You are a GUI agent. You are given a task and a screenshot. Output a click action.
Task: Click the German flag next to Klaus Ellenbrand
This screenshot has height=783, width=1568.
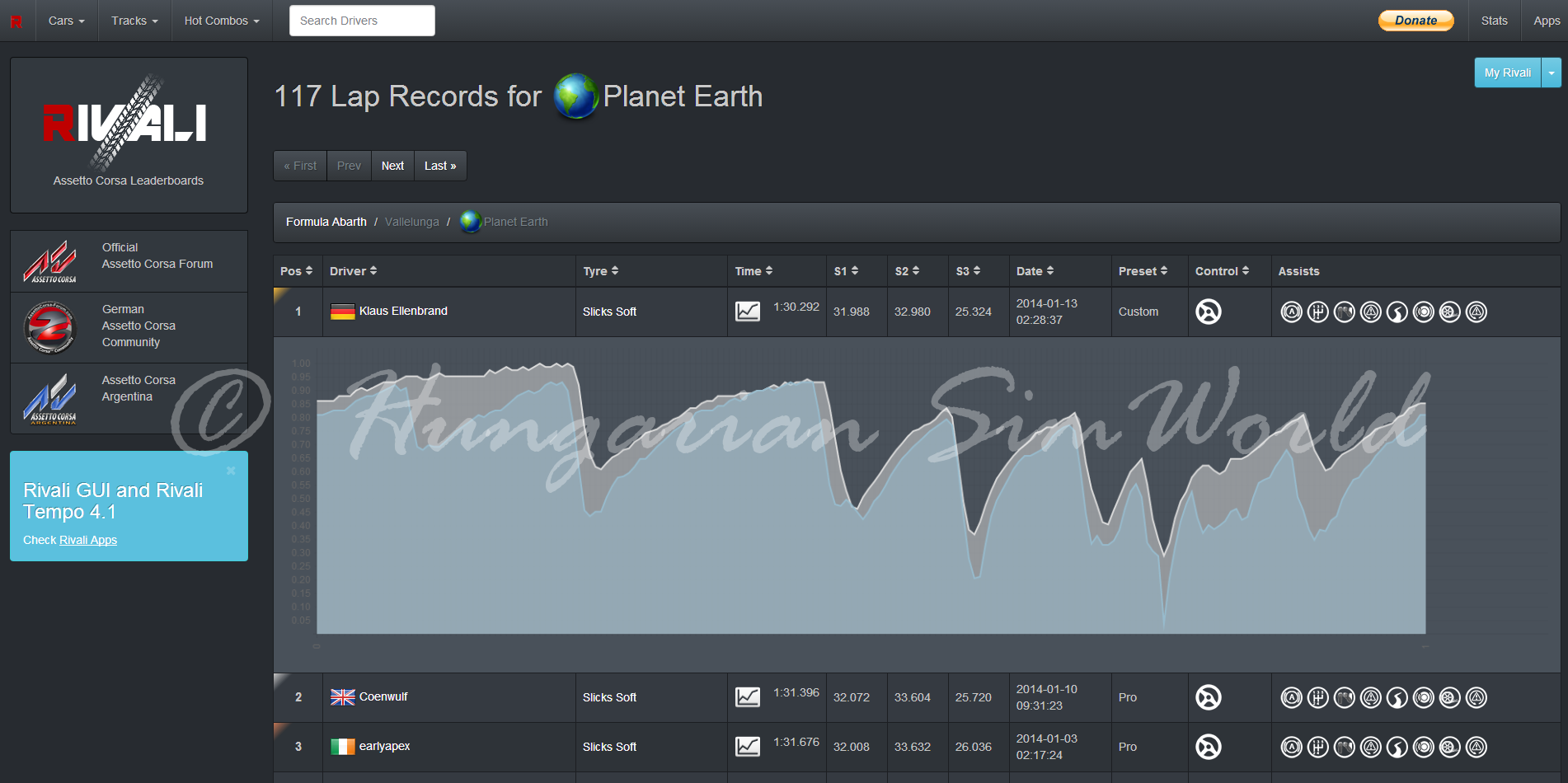click(343, 312)
